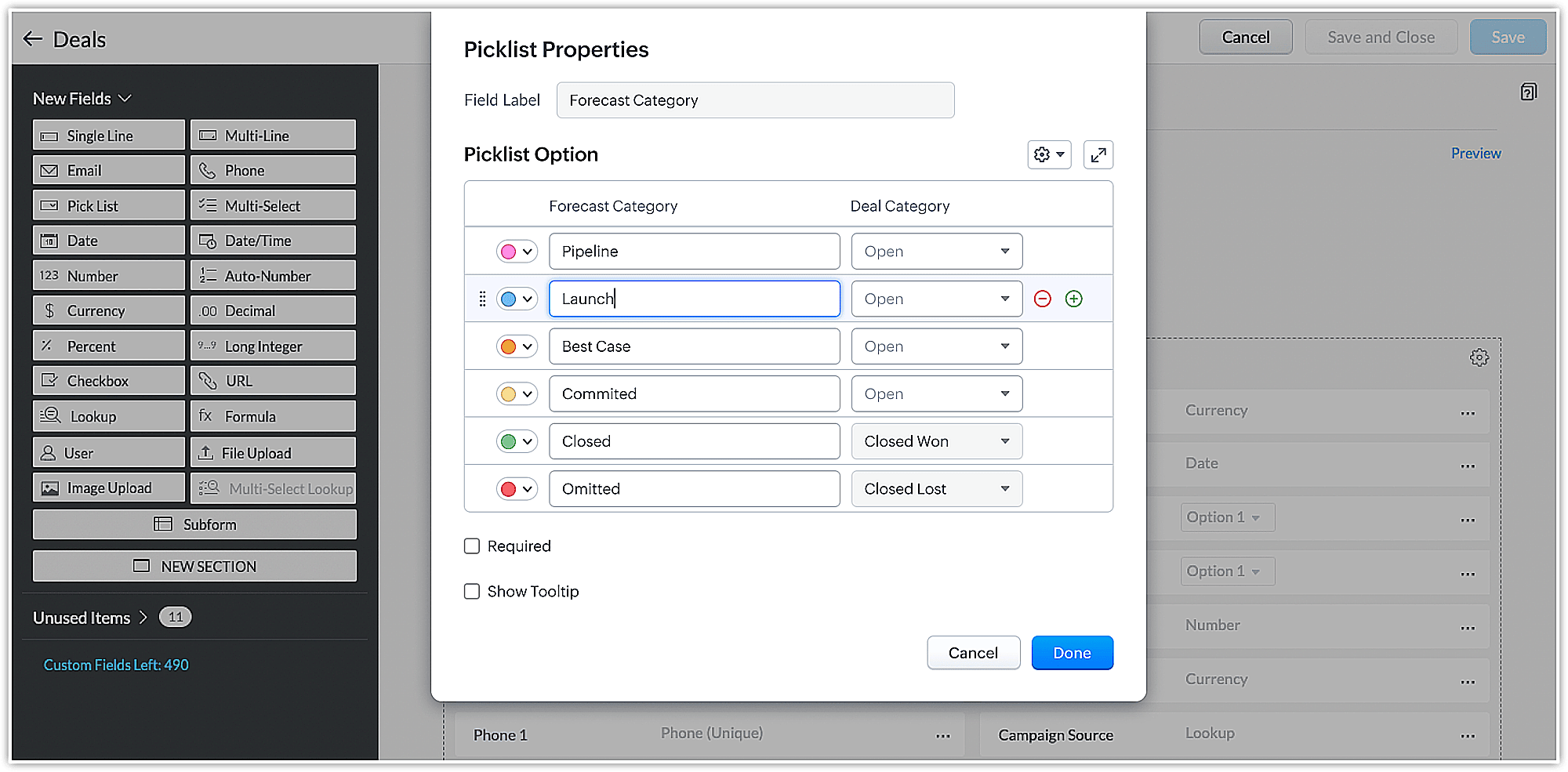
Task: Click the Field Label text box
Action: (755, 100)
